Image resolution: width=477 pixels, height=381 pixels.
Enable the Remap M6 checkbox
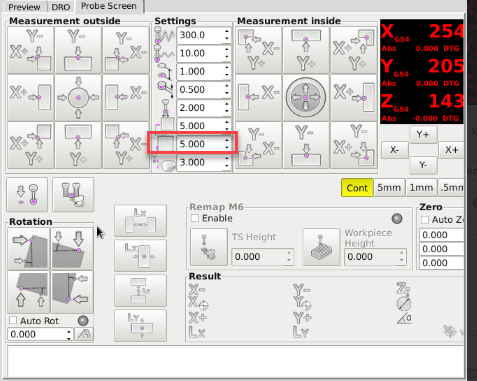point(195,218)
